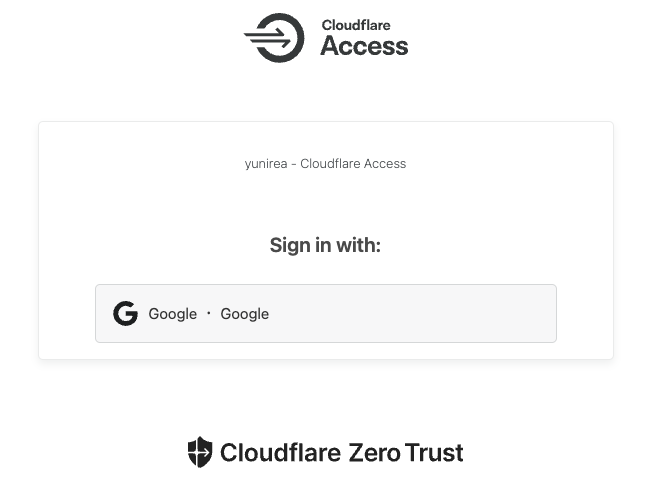Viewport: 650px width, 495px height.
Task: Click the "yunirea - Cloudflare Access" text
Action: coord(325,164)
